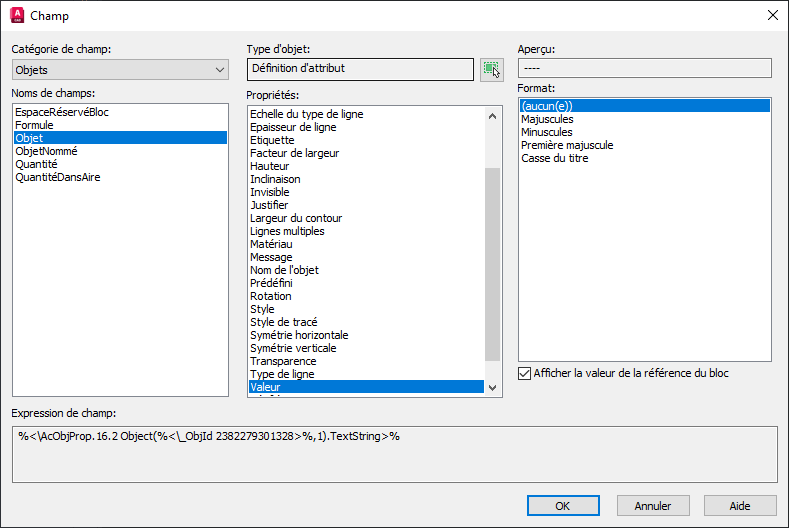This screenshot has width=789, height=528.
Task: Open the Catégorie de champ dropdown
Action: 120,70
